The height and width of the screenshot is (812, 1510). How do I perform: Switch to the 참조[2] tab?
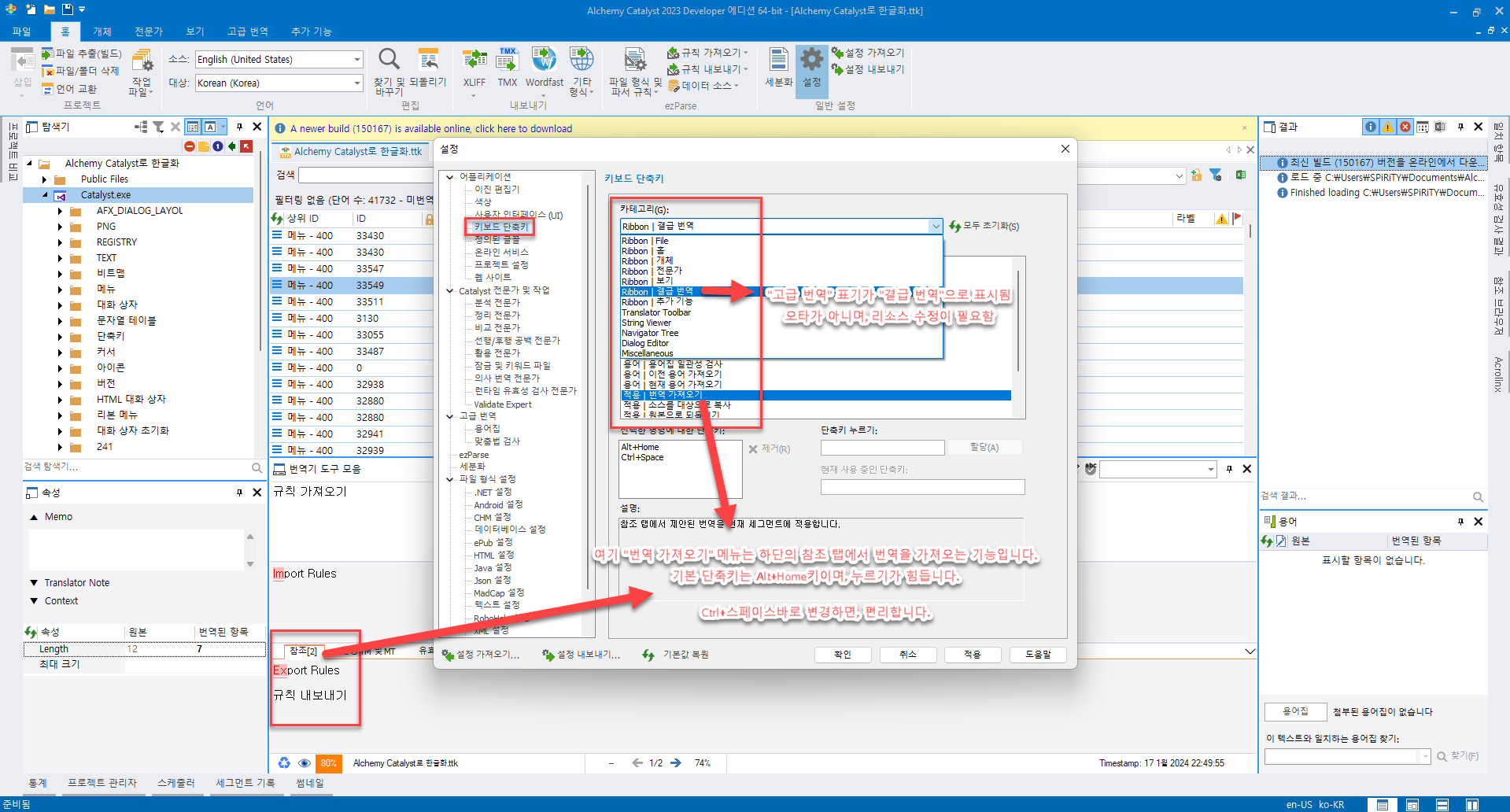pos(303,651)
